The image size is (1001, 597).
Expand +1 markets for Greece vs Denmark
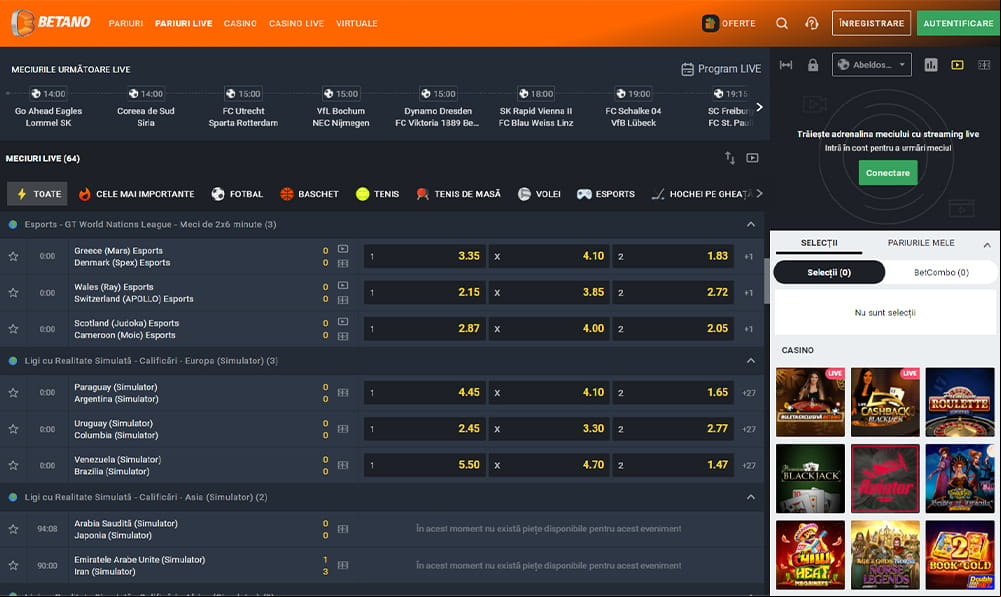(748, 257)
